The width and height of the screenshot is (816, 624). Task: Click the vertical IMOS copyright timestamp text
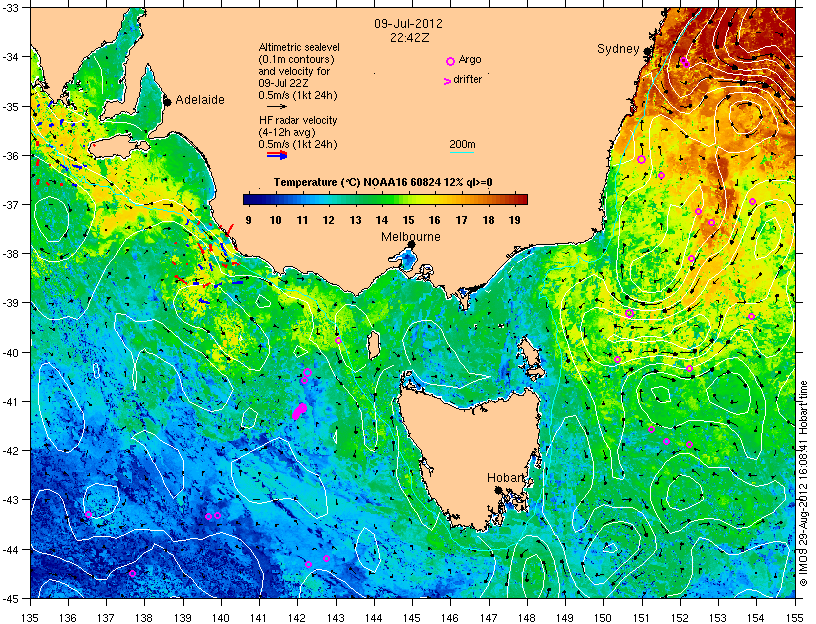point(804,483)
